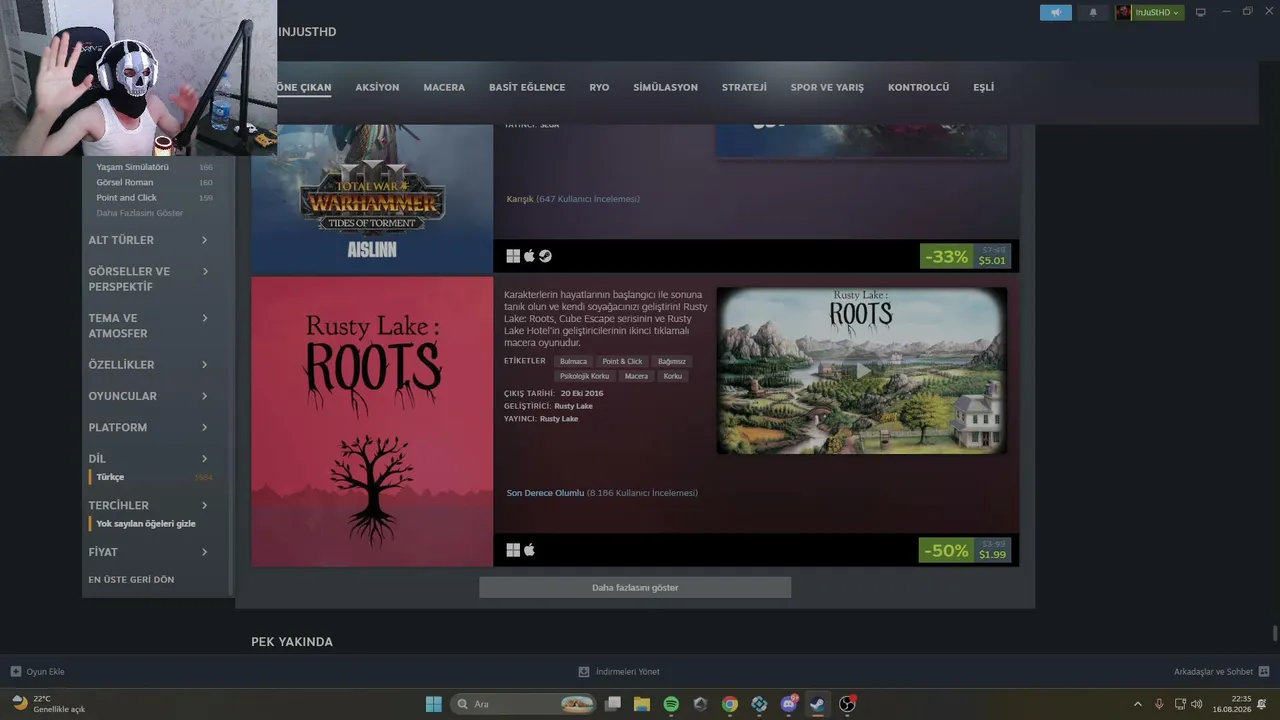Image resolution: width=1280 pixels, height=720 pixels.
Task: Open the KONTROLCÜ category tab
Action: (x=918, y=87)
